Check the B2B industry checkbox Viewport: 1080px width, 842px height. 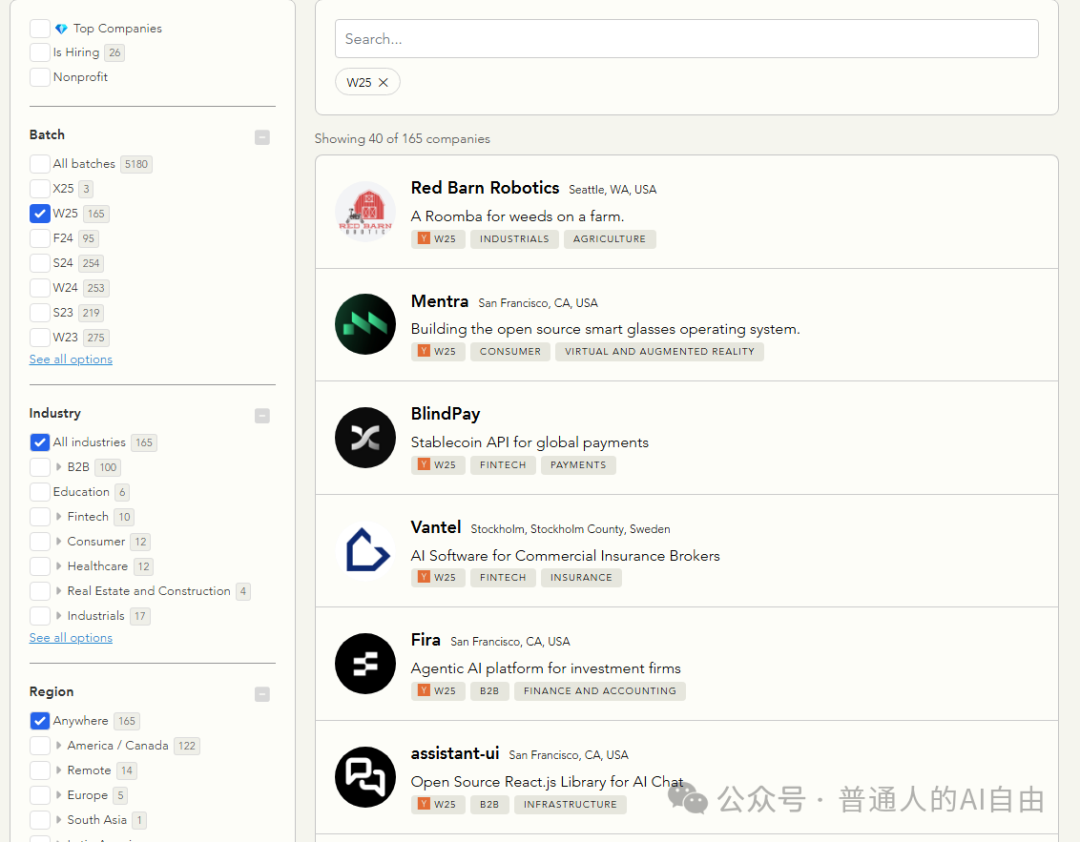40,467
